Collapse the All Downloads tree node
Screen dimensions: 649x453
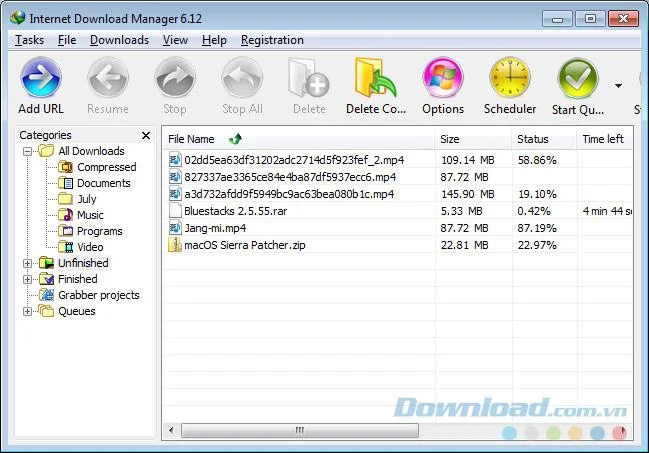[x=27, y=151]
